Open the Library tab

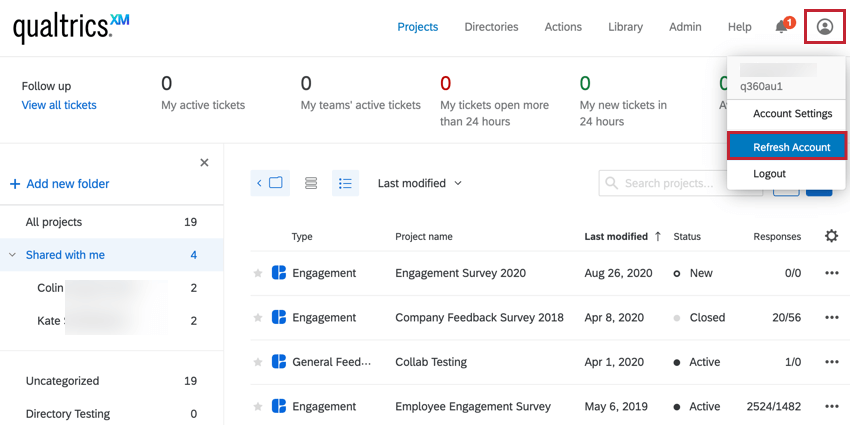tap(625, 27)
